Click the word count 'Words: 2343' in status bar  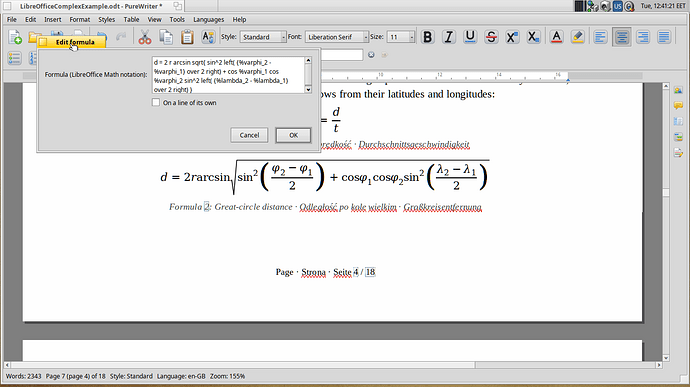pyautogui.click(x=23, y=376)
